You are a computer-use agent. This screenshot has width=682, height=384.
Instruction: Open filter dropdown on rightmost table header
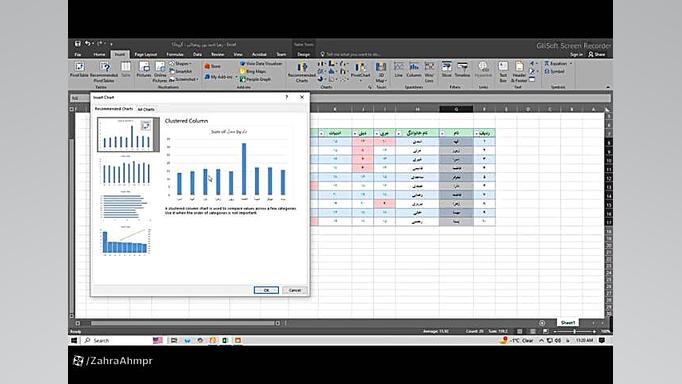[477, 133]
